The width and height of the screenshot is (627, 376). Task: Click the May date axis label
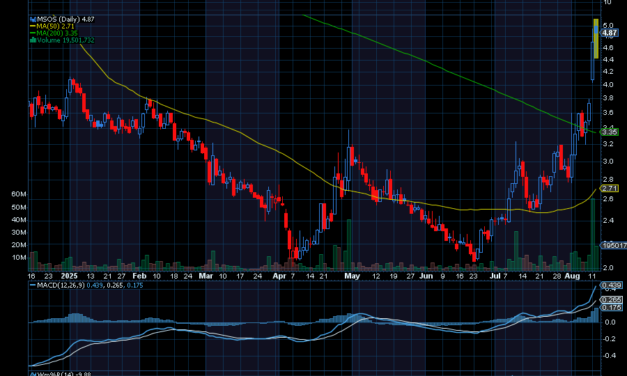(352, 276)
